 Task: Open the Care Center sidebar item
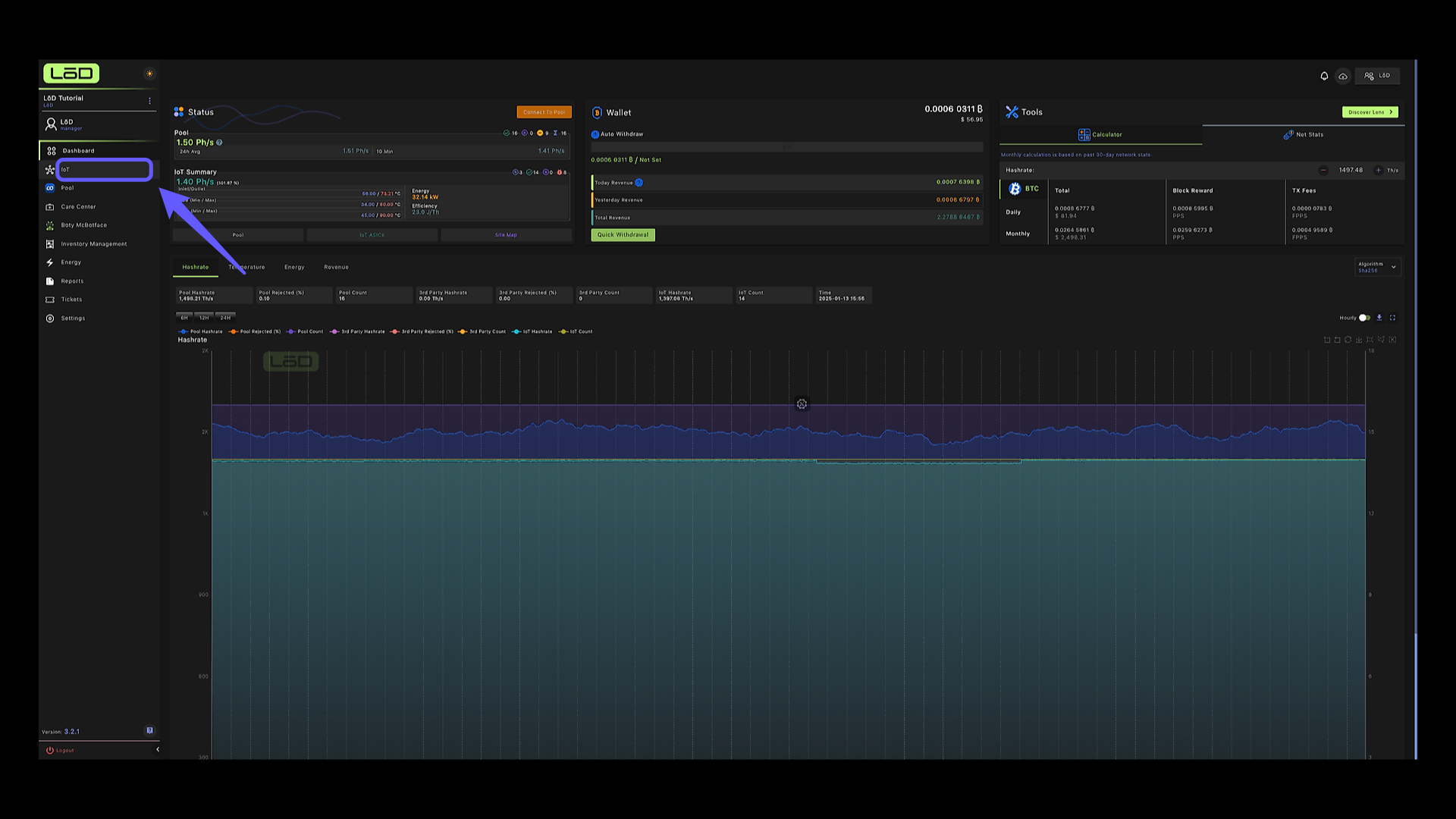coord(99,207)
